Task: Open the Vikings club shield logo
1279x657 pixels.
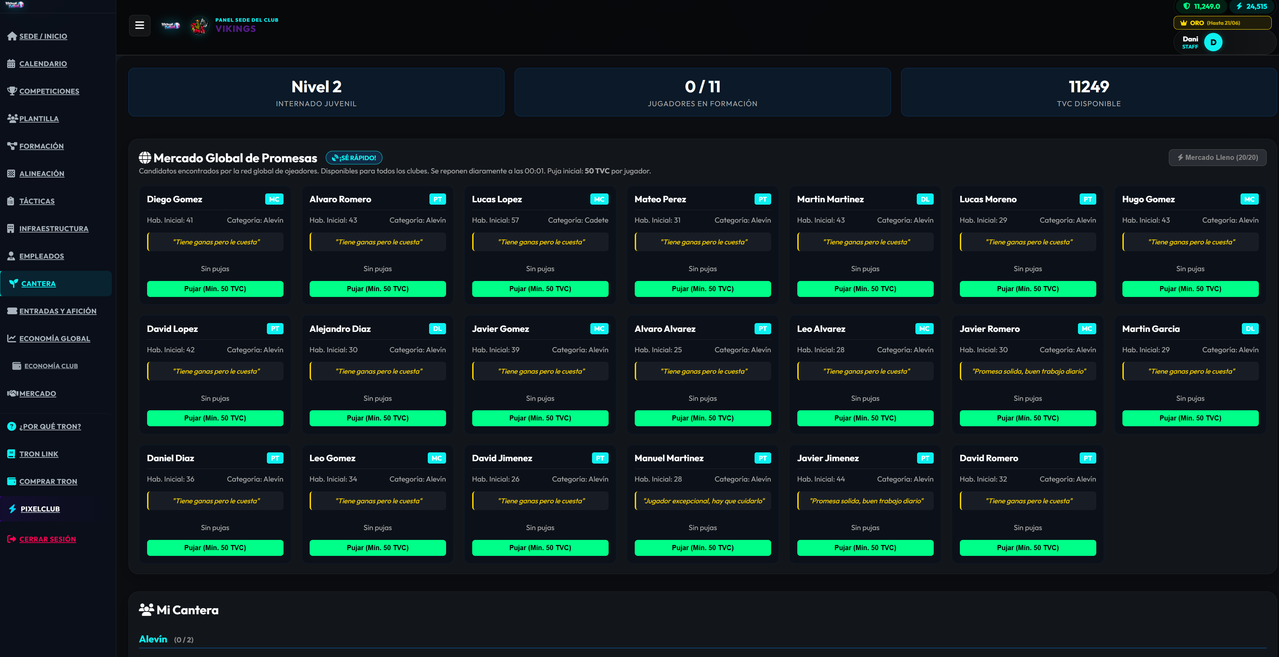Action: (x=200, y=25)
